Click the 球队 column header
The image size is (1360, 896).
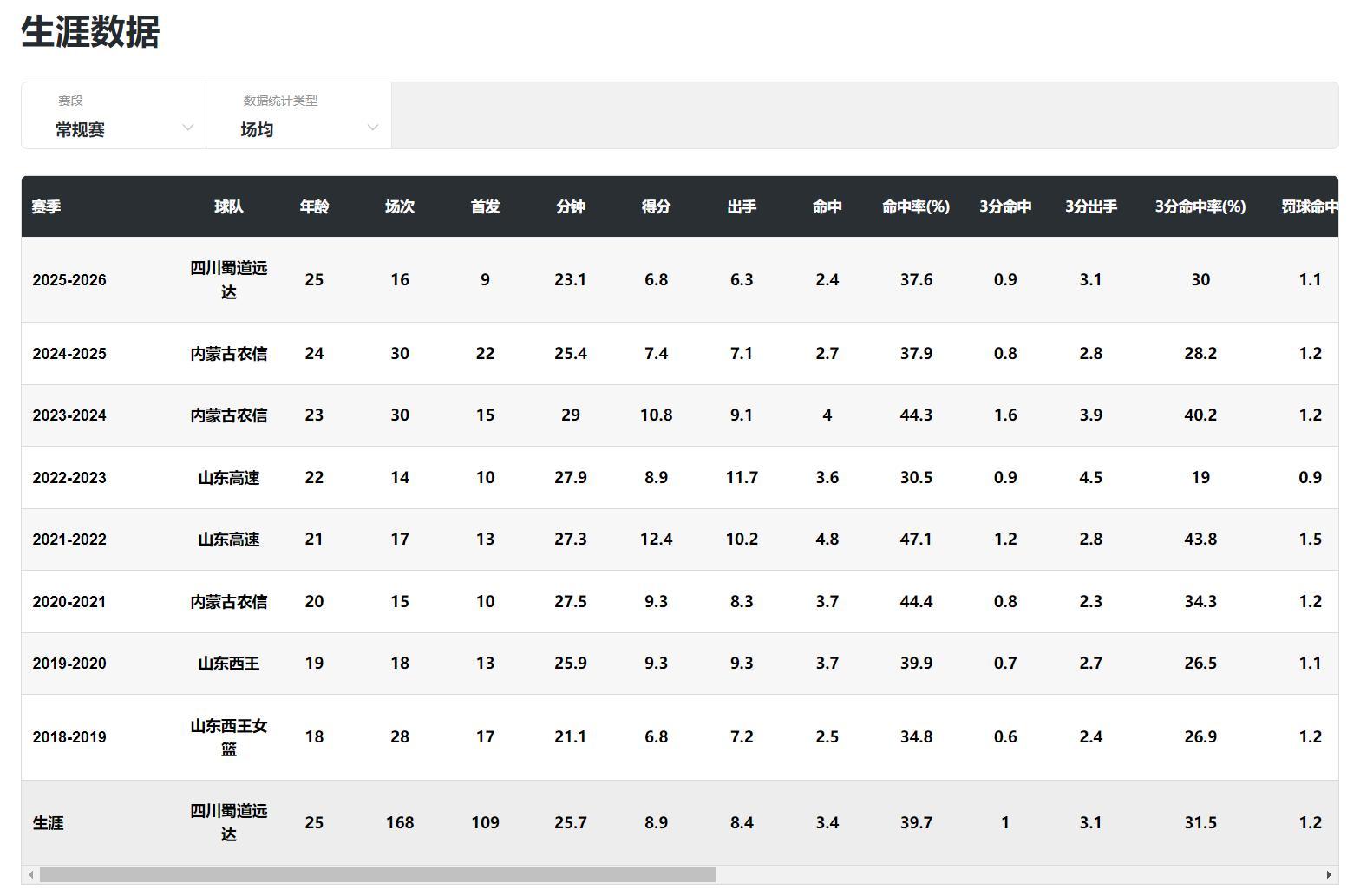click(229, 206)
